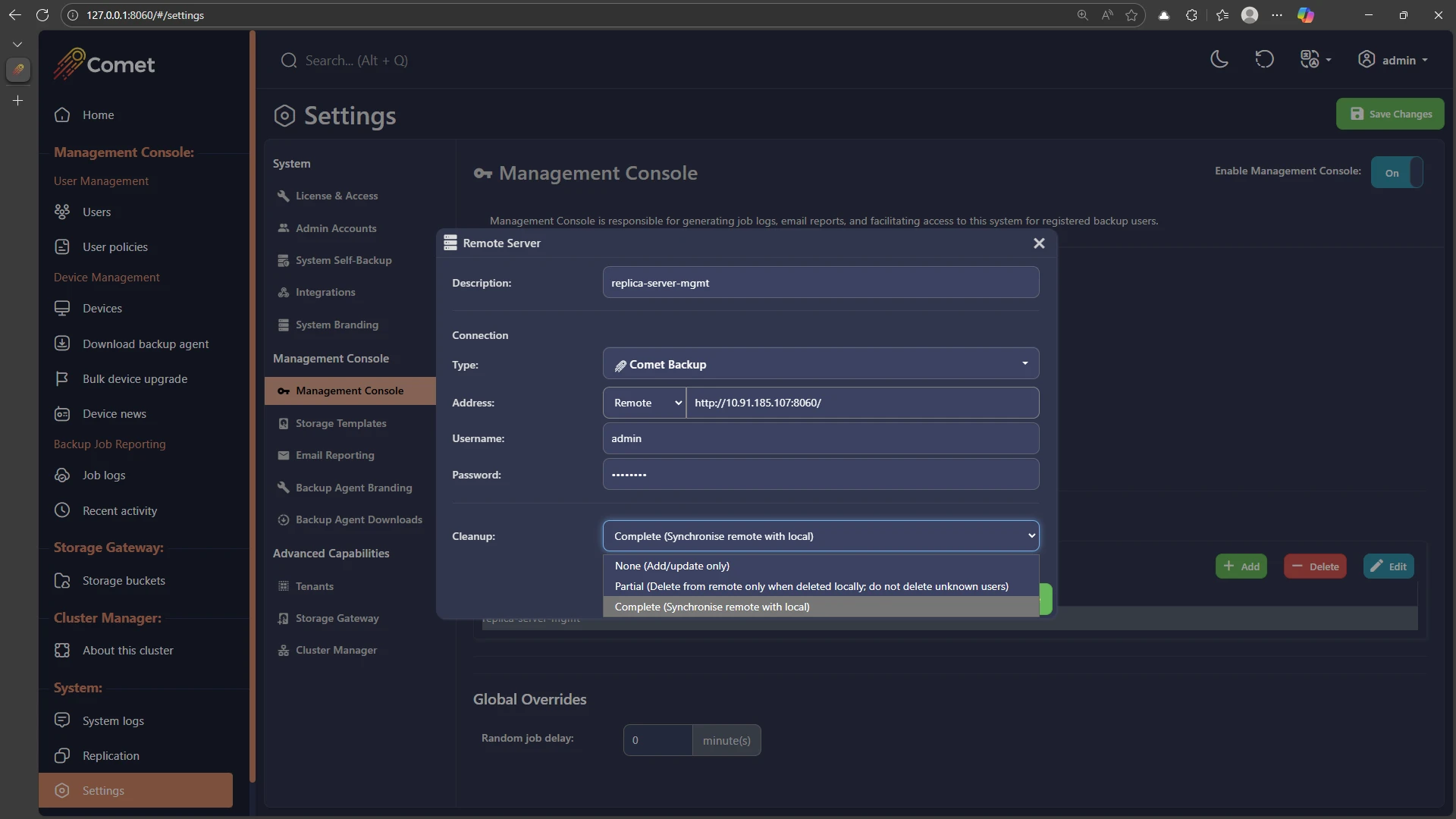Open the connection Type dropdown
Image resolution: width=1456 pixels, height=819 pixels.
(821, 364)
